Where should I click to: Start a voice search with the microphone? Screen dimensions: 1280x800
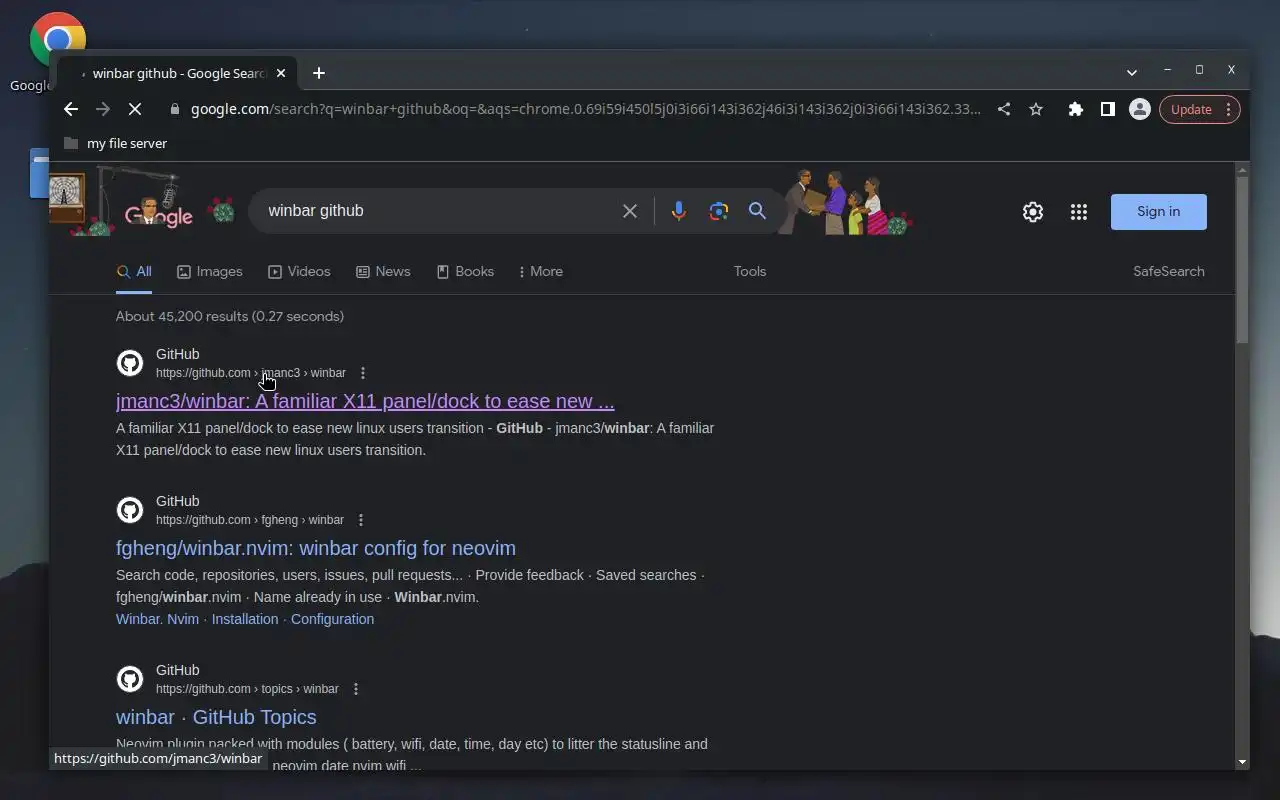click(x=678, y=211)
